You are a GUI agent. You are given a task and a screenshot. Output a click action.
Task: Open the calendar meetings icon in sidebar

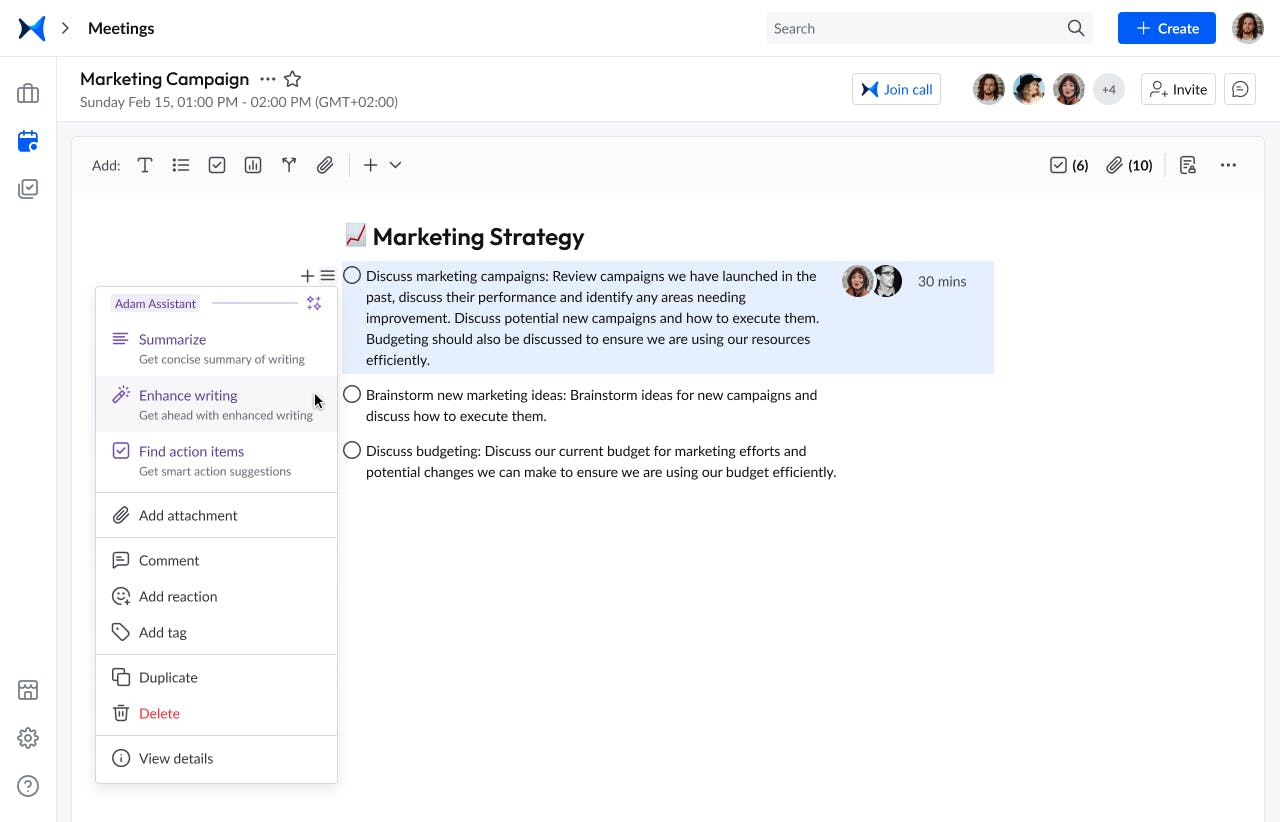click(28, 141)
